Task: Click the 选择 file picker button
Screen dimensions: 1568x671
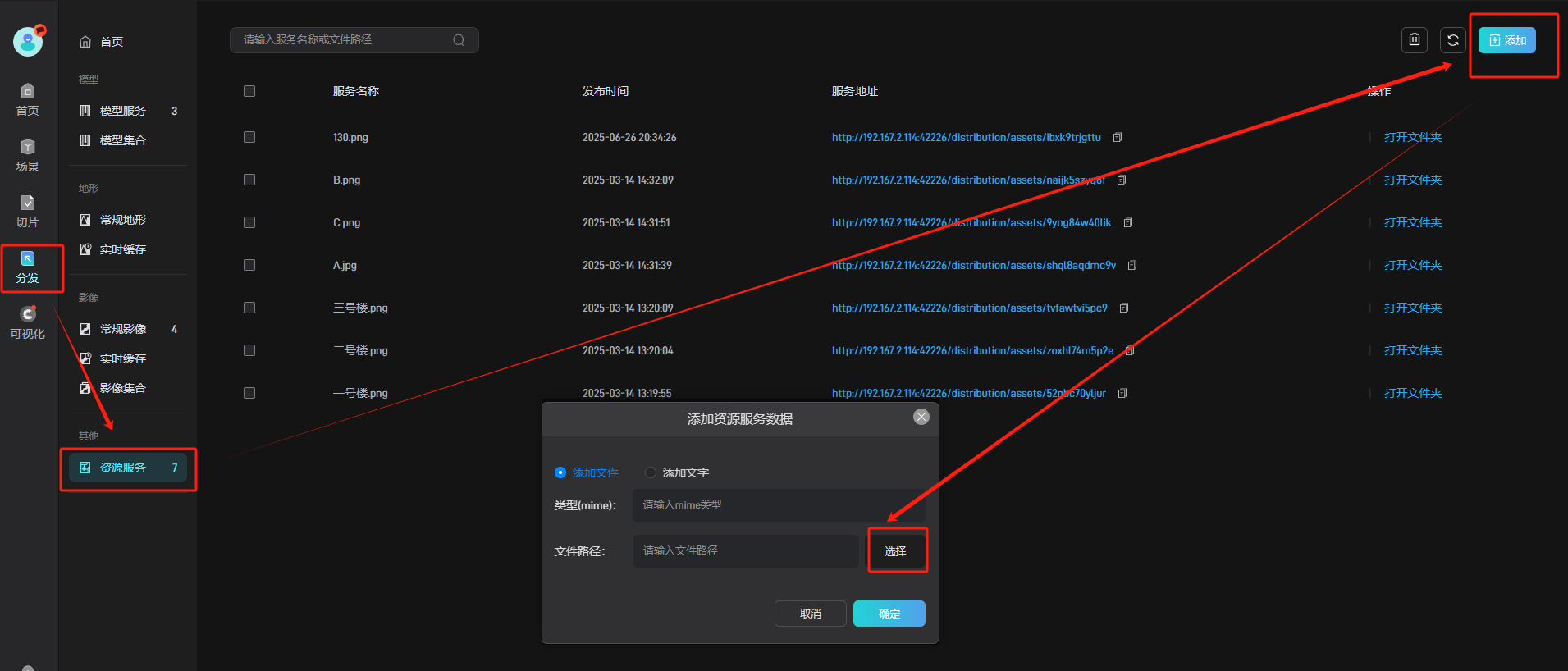Action: [x=896, y=551]
